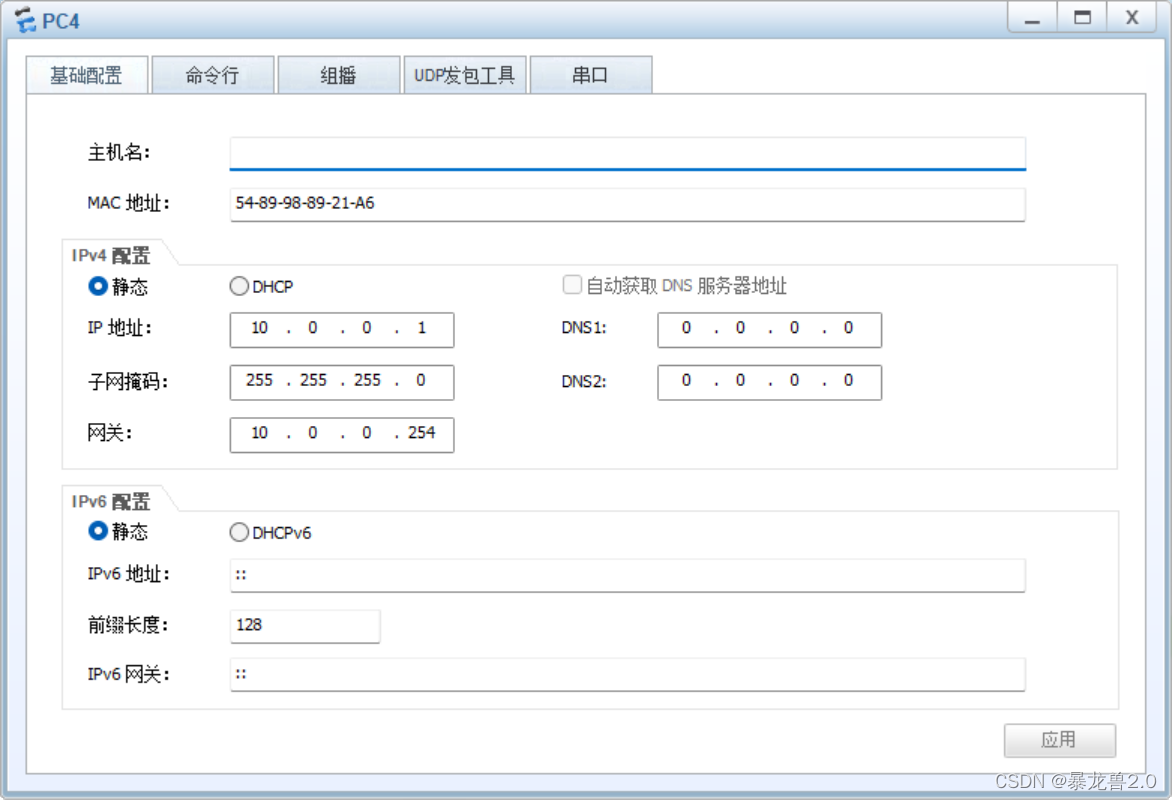
Task: Click the MAC 地址 field
Action: pos(627,203)
